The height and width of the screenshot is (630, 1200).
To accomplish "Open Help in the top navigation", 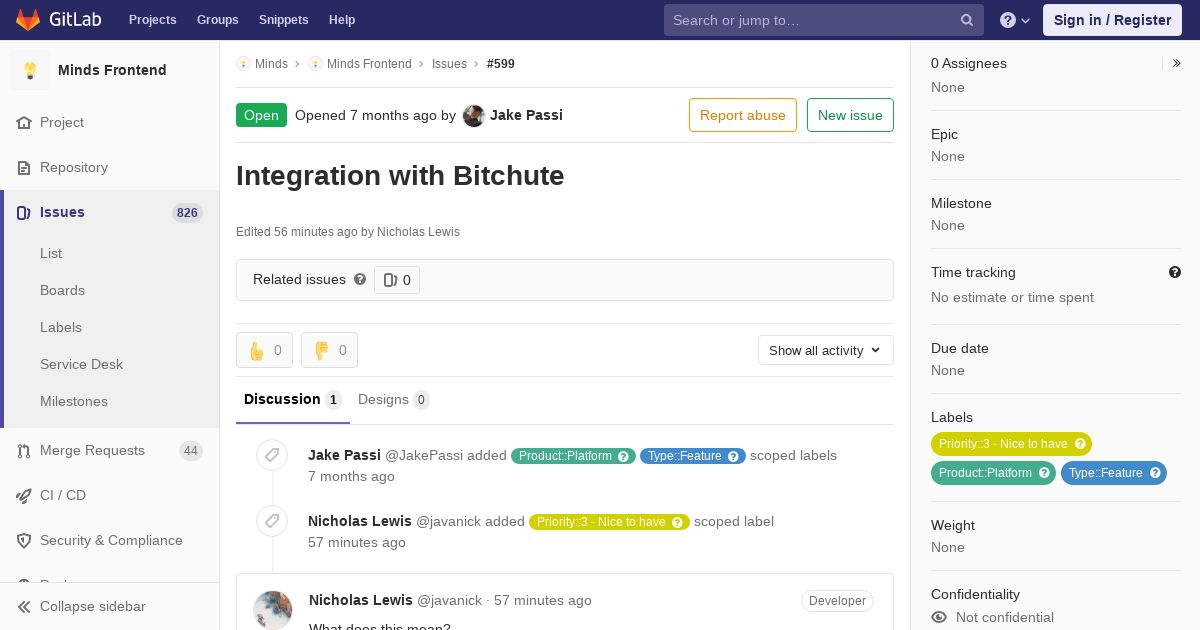I will point(342,20).
